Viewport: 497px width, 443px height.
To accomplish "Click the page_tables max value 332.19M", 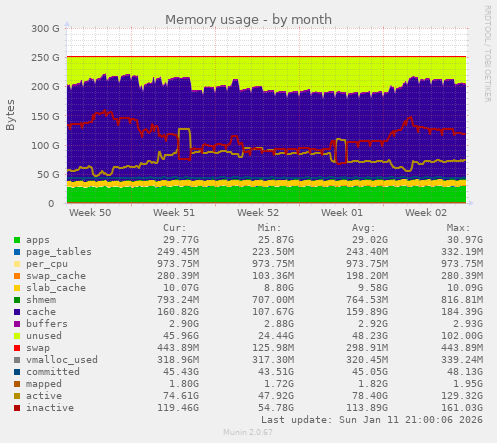I will pos(462,252).
